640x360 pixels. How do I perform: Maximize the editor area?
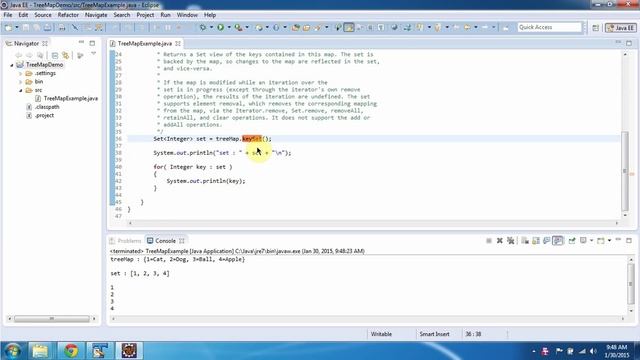point(629,43)
